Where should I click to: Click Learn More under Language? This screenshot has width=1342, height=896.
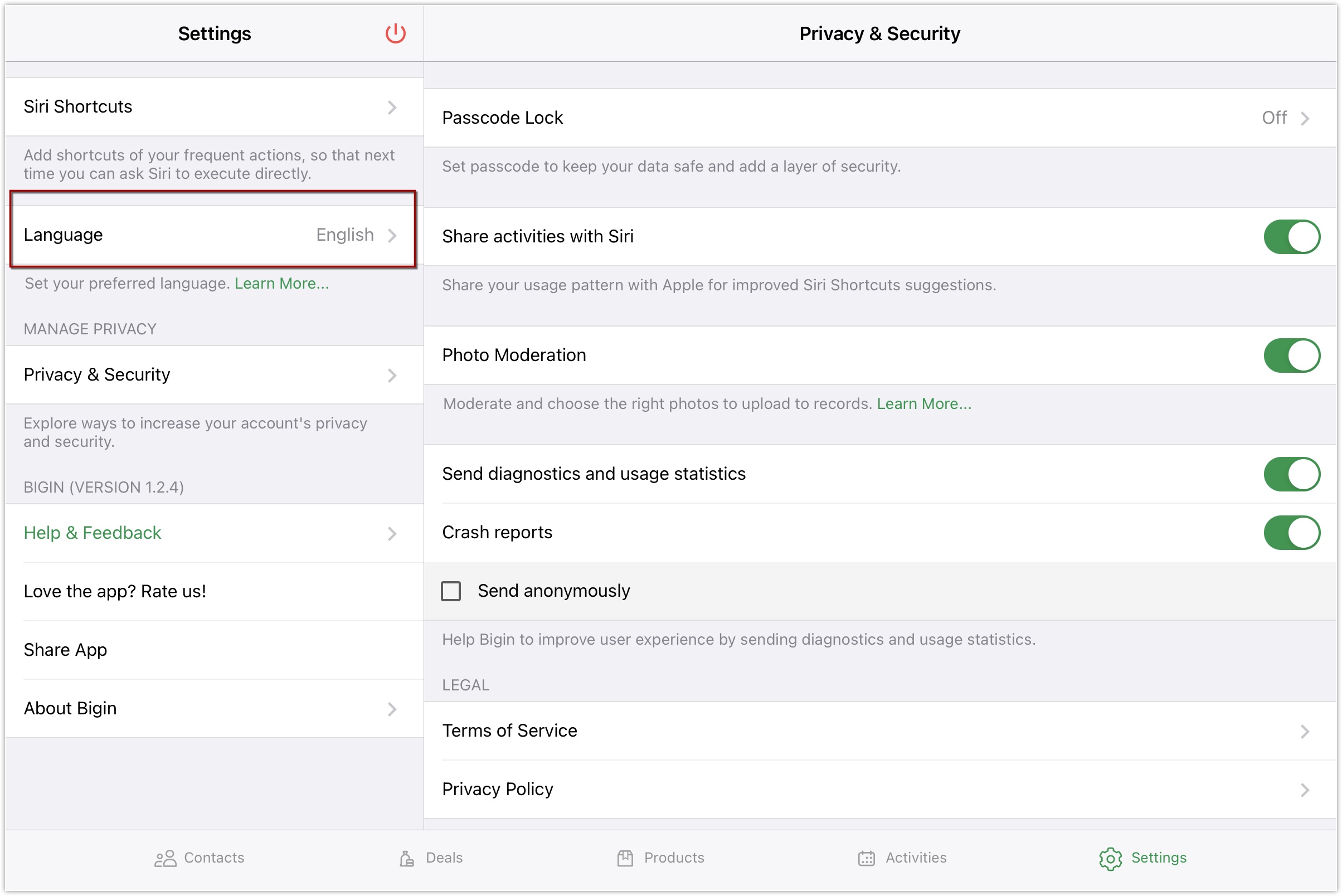point(282,284)
